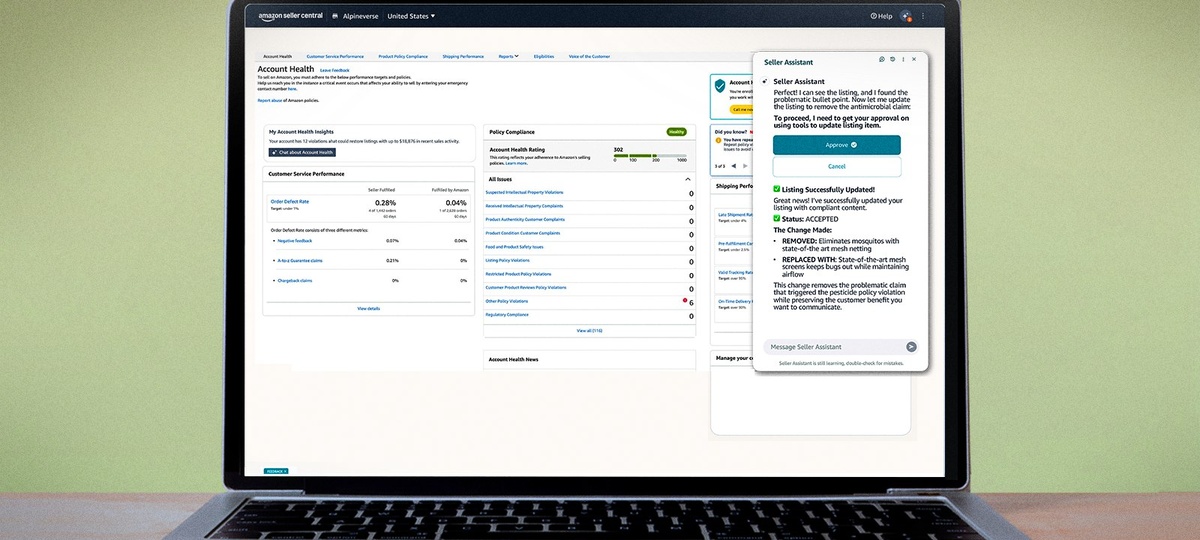Open Restricted Product Policy Violations
1200x540 pixels.
point(518,273)
